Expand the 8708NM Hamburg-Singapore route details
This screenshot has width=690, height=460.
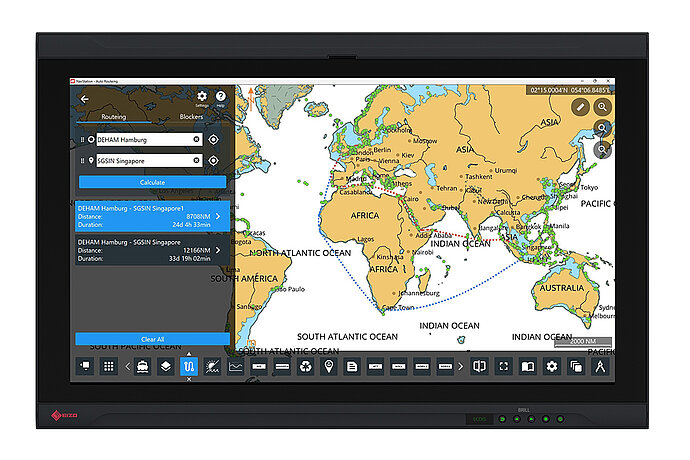pos(218,216)
